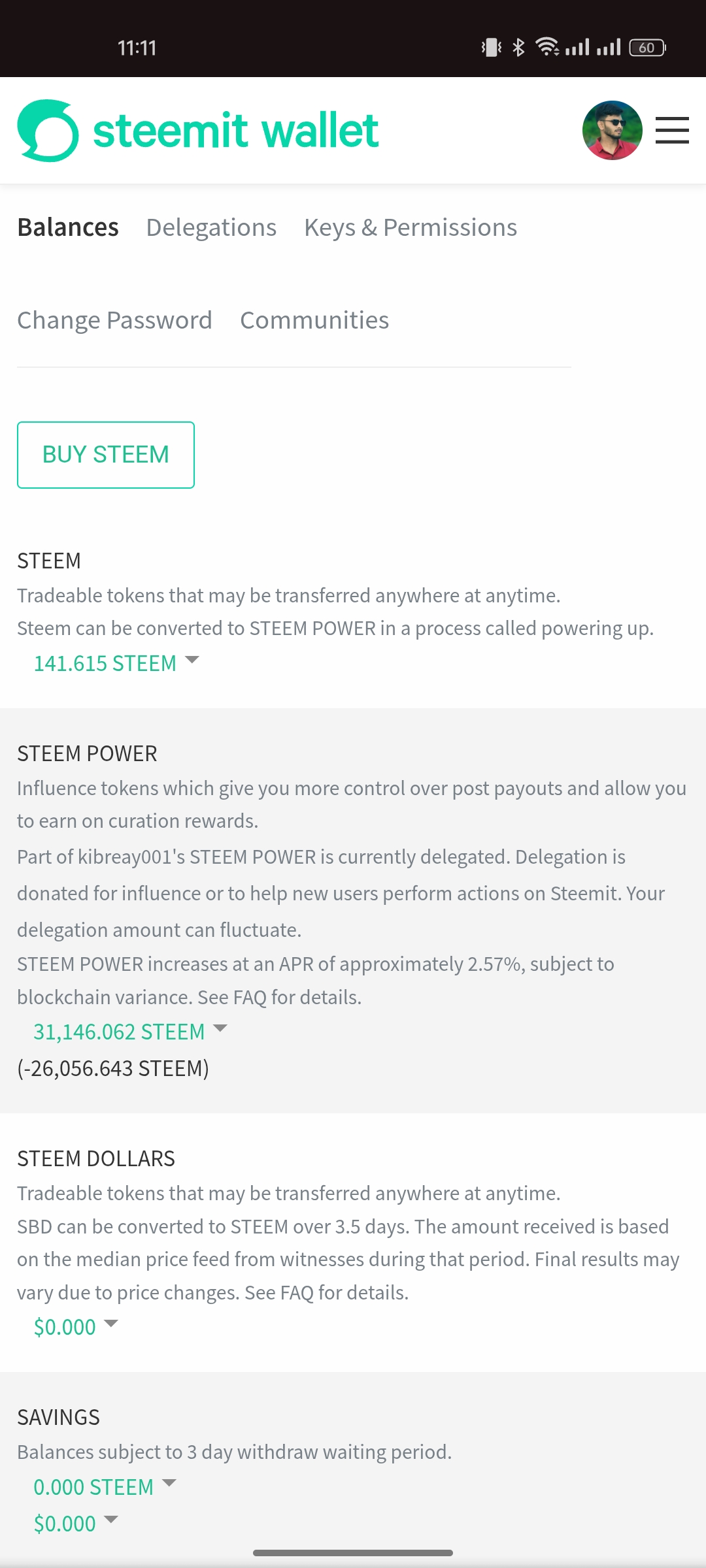Expand the Steem Dollars $0.000 dropdown
Image resolution: width=706 pixels, height=1568 pixels.
coord(75,1327)
